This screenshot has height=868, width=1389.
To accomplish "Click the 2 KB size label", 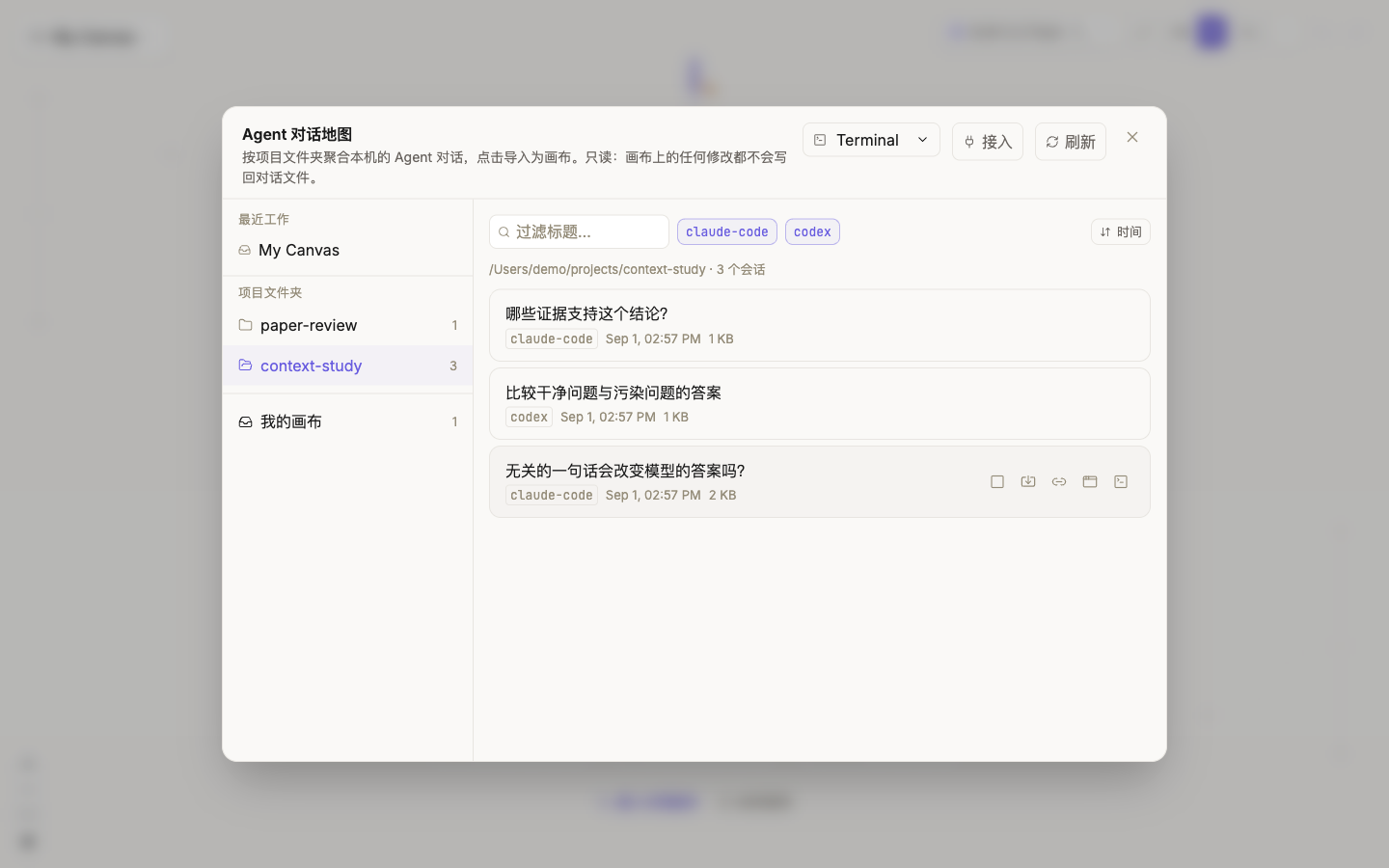I will coord(722,495).
